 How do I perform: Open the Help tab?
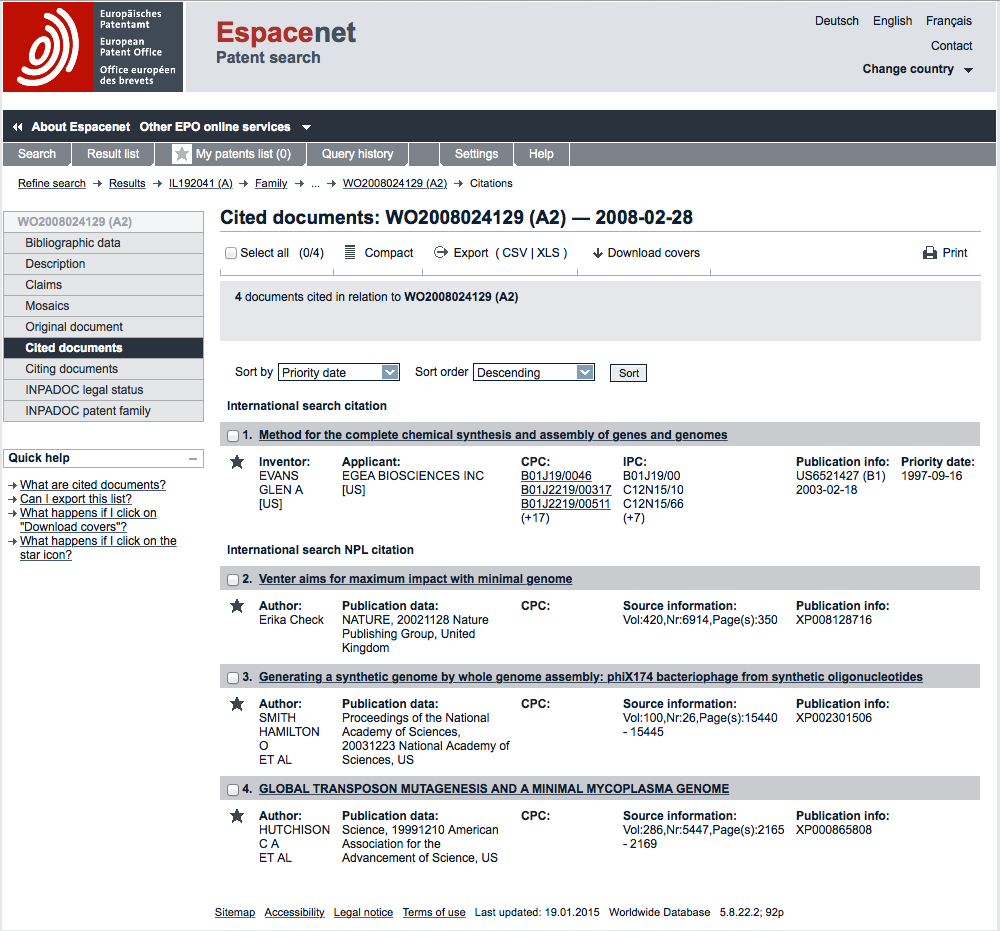coord(541,154)
